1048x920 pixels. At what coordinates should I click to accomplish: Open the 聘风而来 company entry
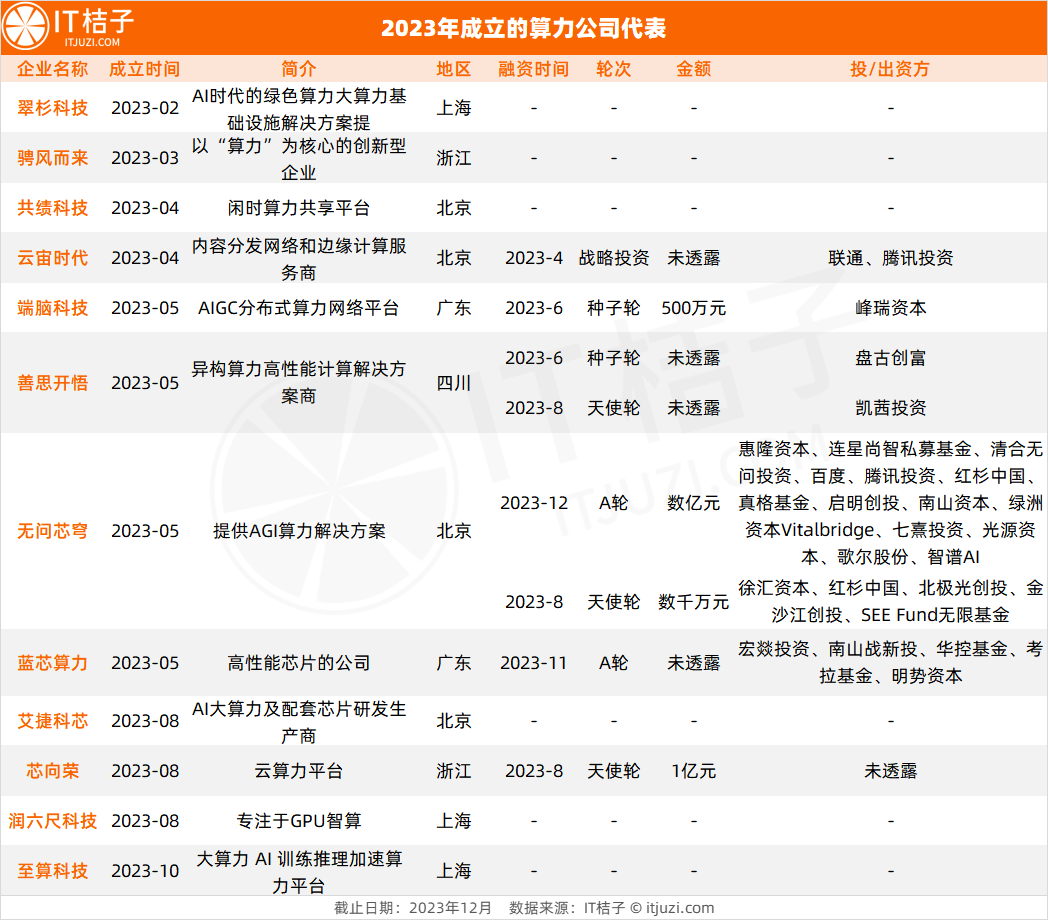52,158
